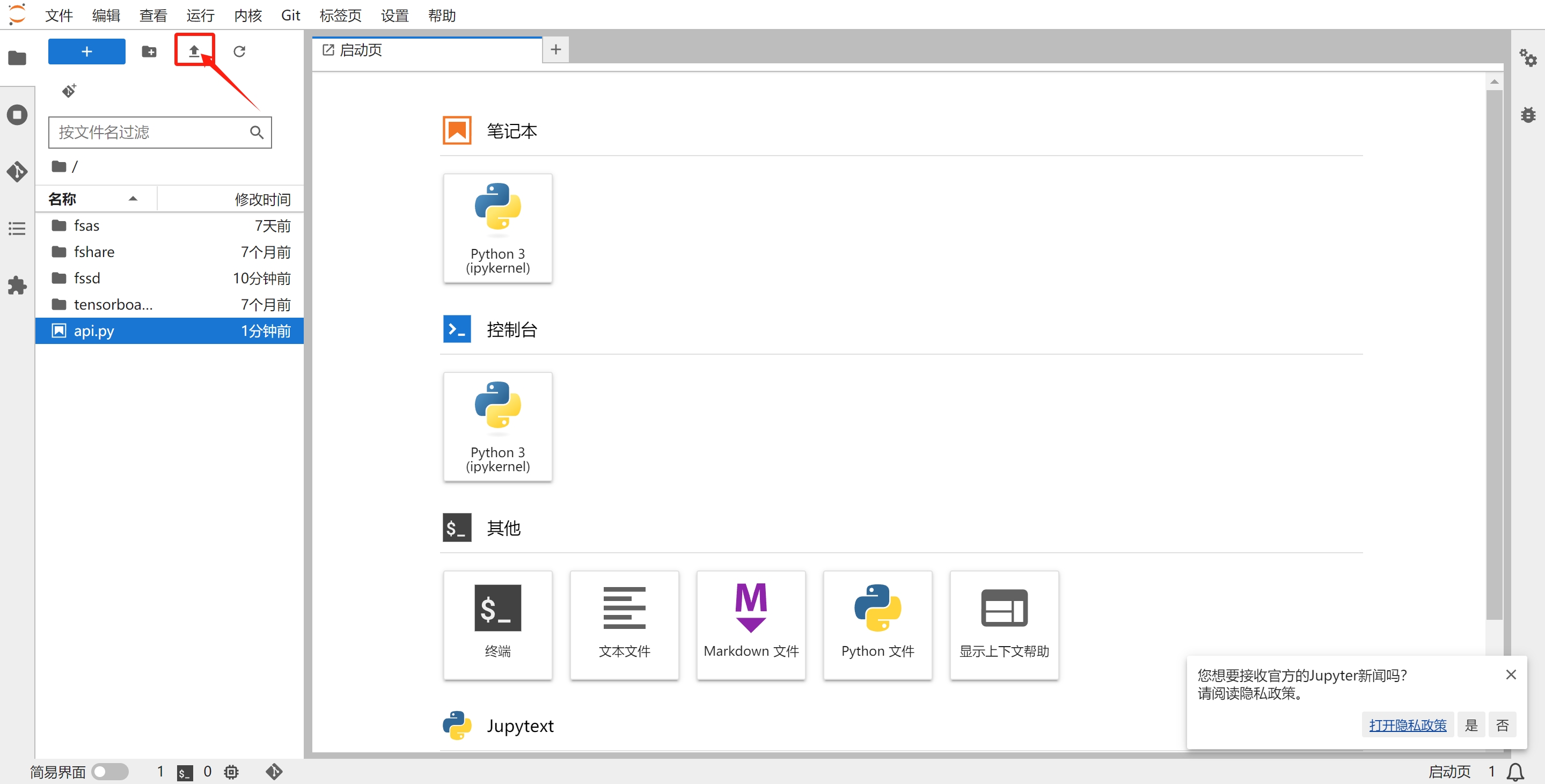Open the 文件 menu
Viewport: 1545px width, 784px height.
point(59,15)
